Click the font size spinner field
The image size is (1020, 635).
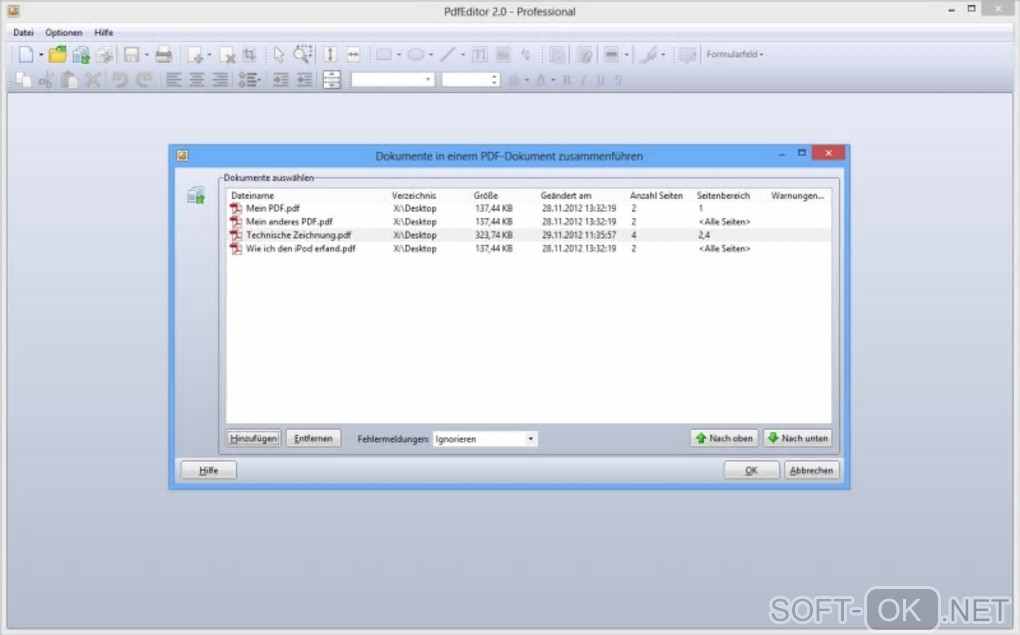point(470,80)
